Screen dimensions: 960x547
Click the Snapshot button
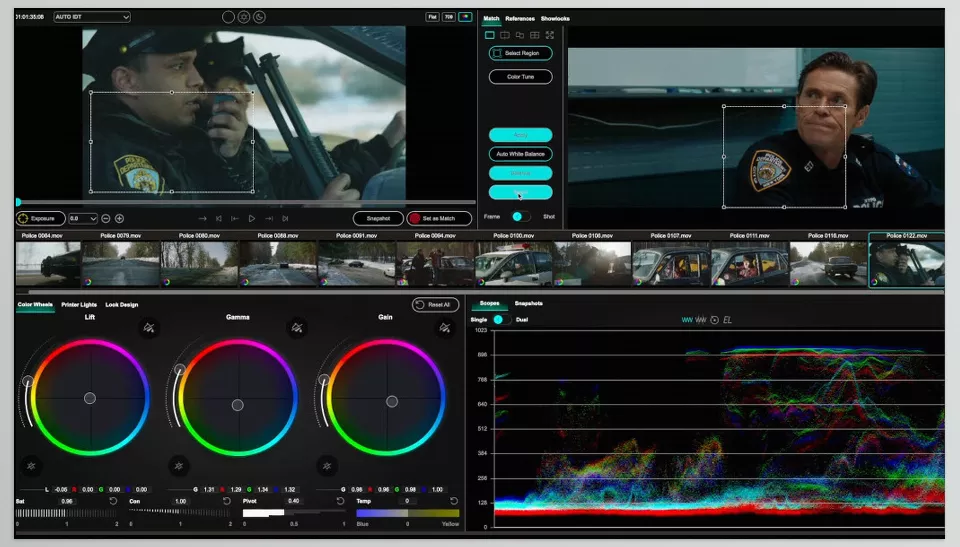point(378,218)
